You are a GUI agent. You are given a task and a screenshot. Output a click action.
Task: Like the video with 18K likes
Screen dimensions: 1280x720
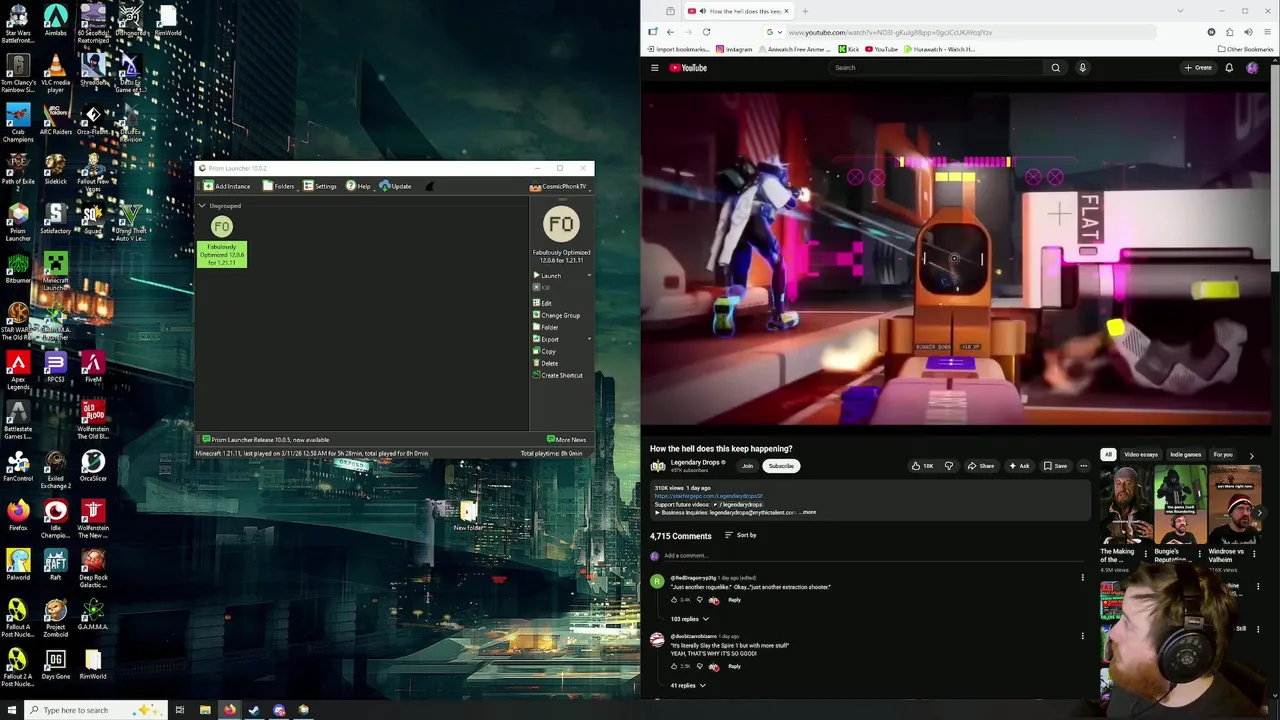(x=922, y=466)
